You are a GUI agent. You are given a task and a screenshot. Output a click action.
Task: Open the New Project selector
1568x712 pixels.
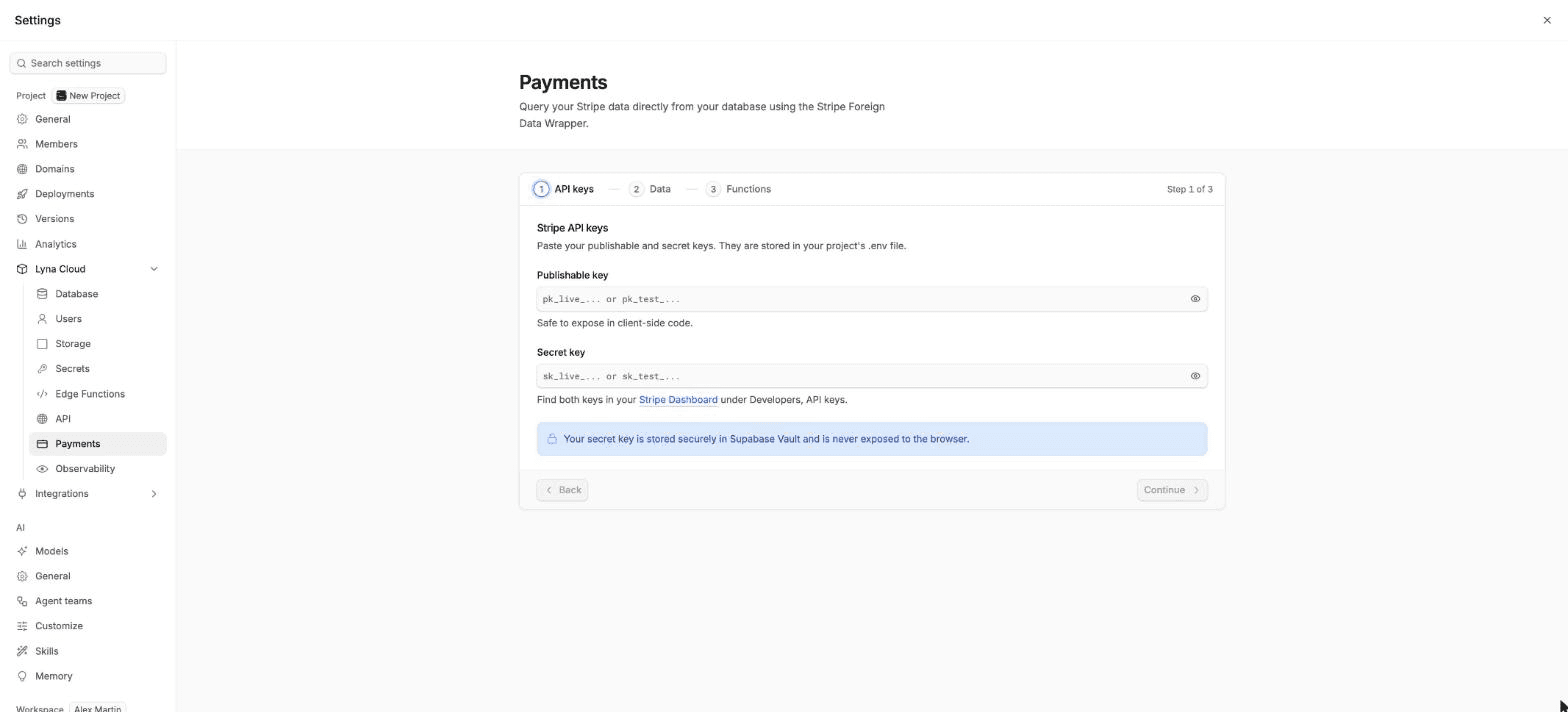tap(88, 96)
